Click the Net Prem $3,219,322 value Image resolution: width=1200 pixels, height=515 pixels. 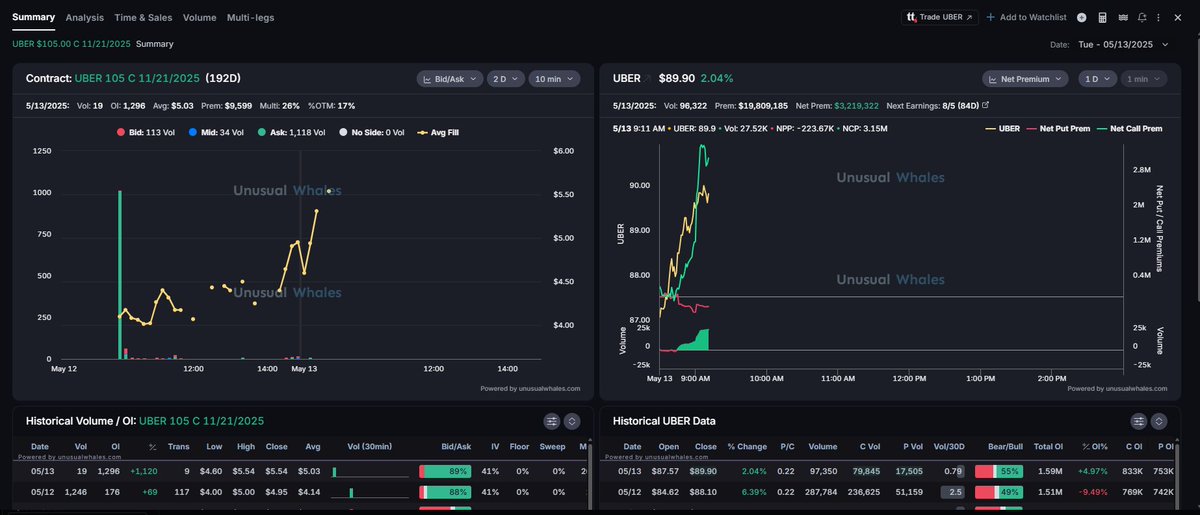point(856,104)
